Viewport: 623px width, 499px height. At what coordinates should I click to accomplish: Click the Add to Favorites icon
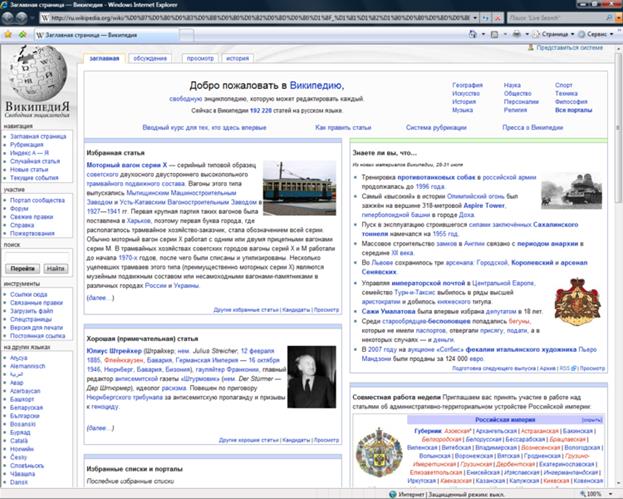pos(23,34)
